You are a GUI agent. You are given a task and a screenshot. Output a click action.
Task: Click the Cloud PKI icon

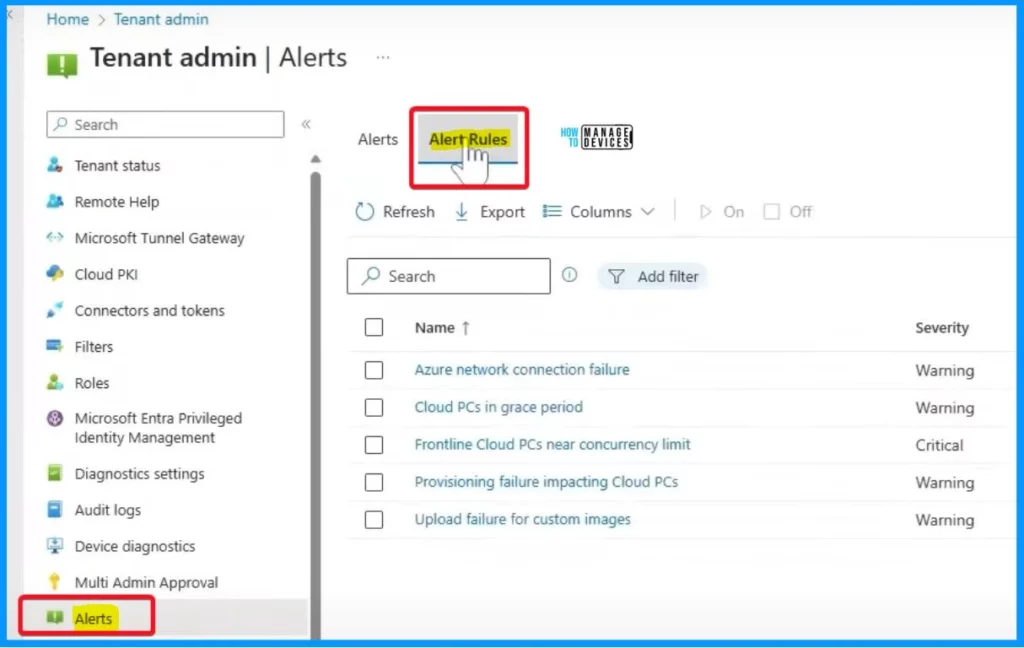55,274
